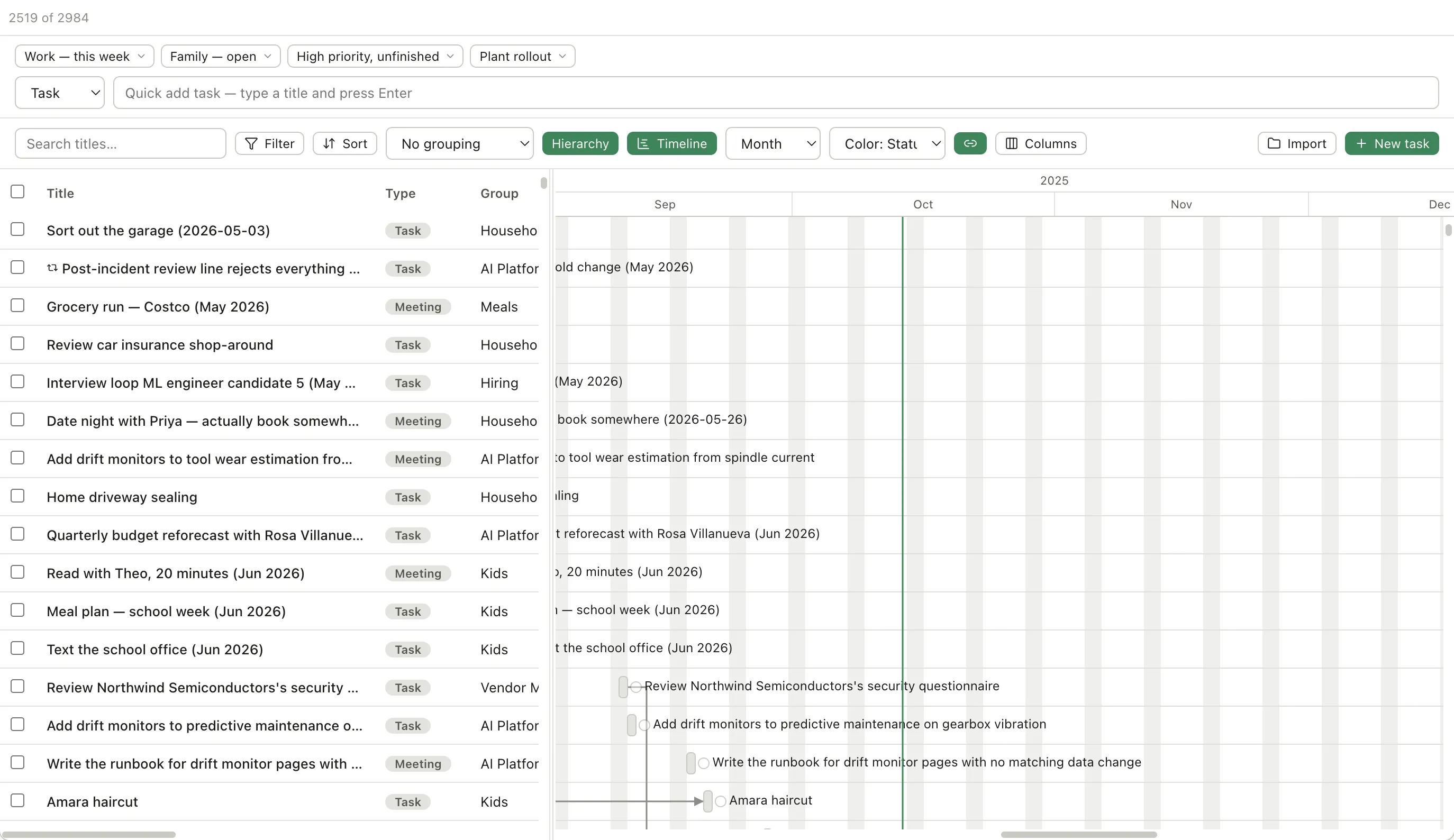This screenshot has height=840, width=1454.
Task: Toggle the Timeline view
Action: pyautogui.click(x=671, y=144)
